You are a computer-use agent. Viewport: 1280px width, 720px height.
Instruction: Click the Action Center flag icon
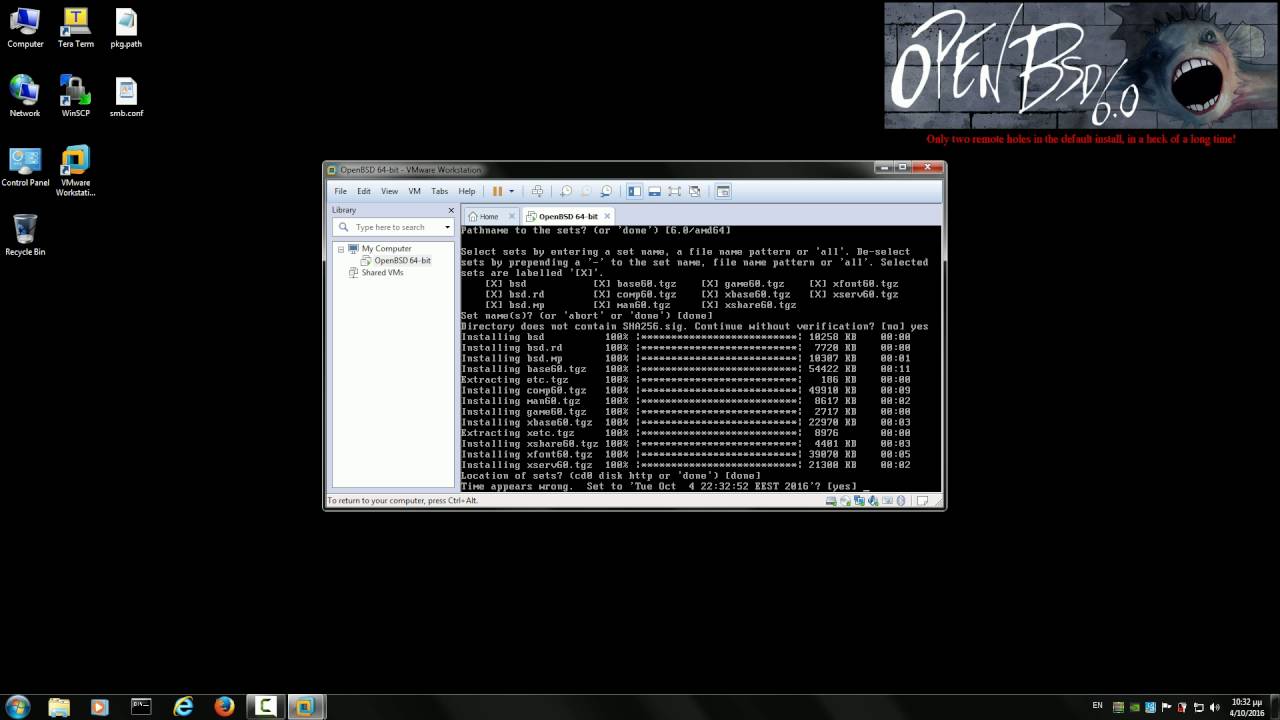coord(1166,707)
